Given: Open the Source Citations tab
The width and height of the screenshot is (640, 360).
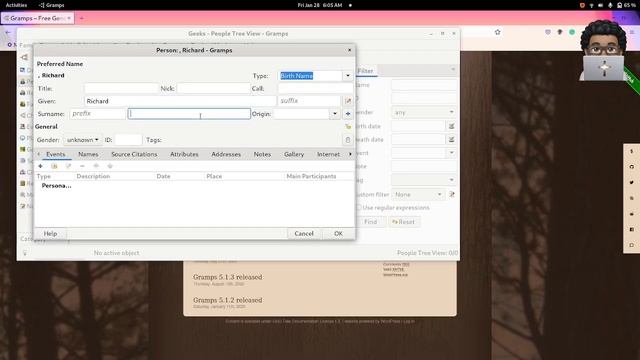Looking at the screenshot, I should [x=134, y=154].
